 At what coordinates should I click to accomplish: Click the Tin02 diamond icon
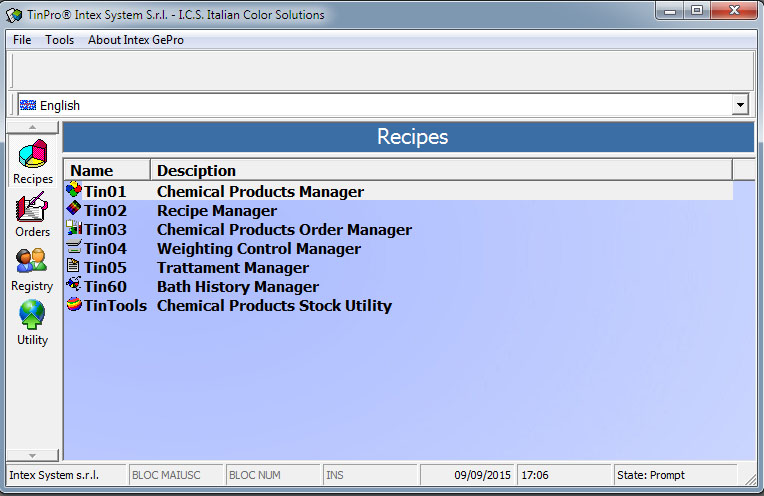[74, 208]
